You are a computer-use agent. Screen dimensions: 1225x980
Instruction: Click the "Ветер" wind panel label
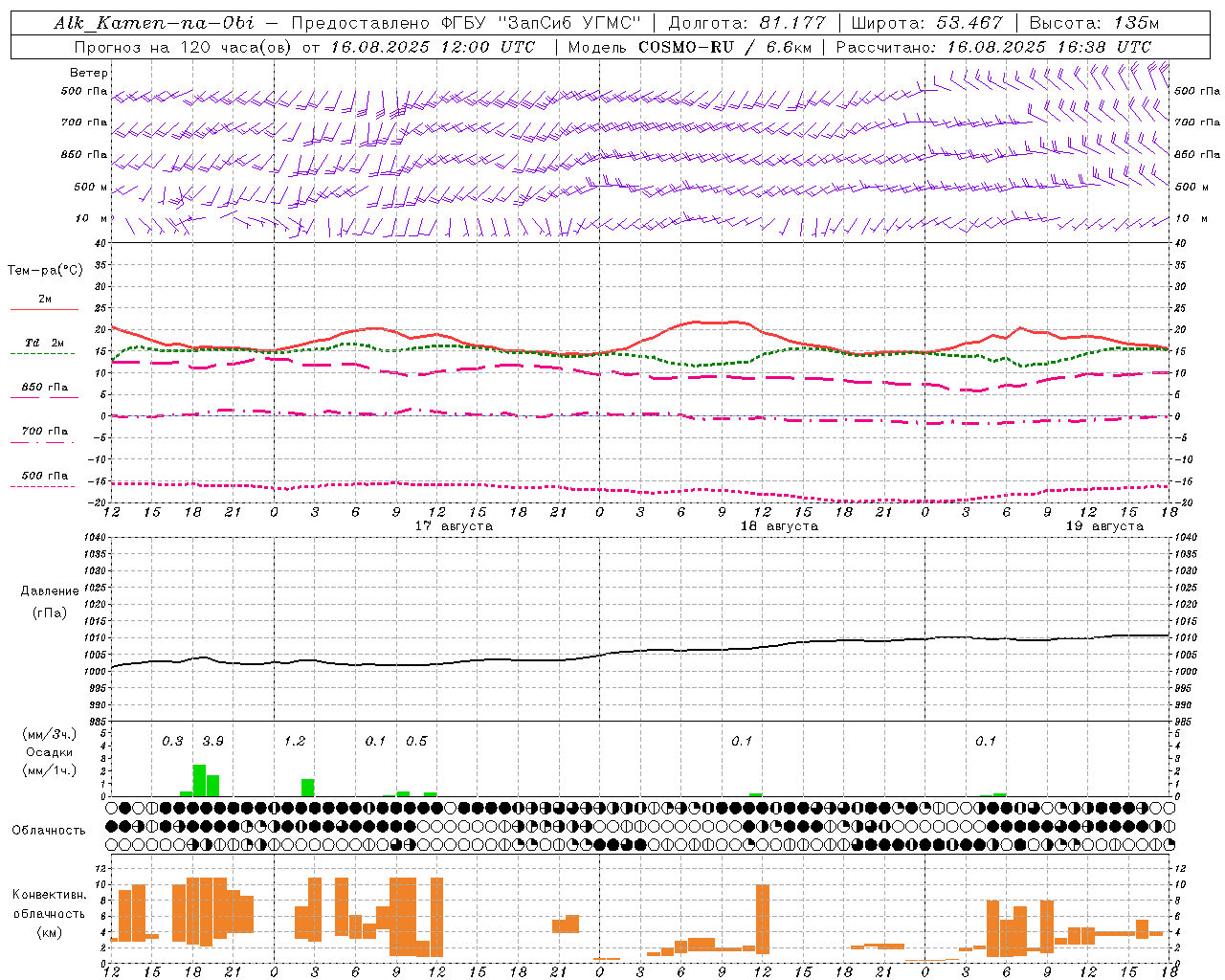click(x=89, y=73)
